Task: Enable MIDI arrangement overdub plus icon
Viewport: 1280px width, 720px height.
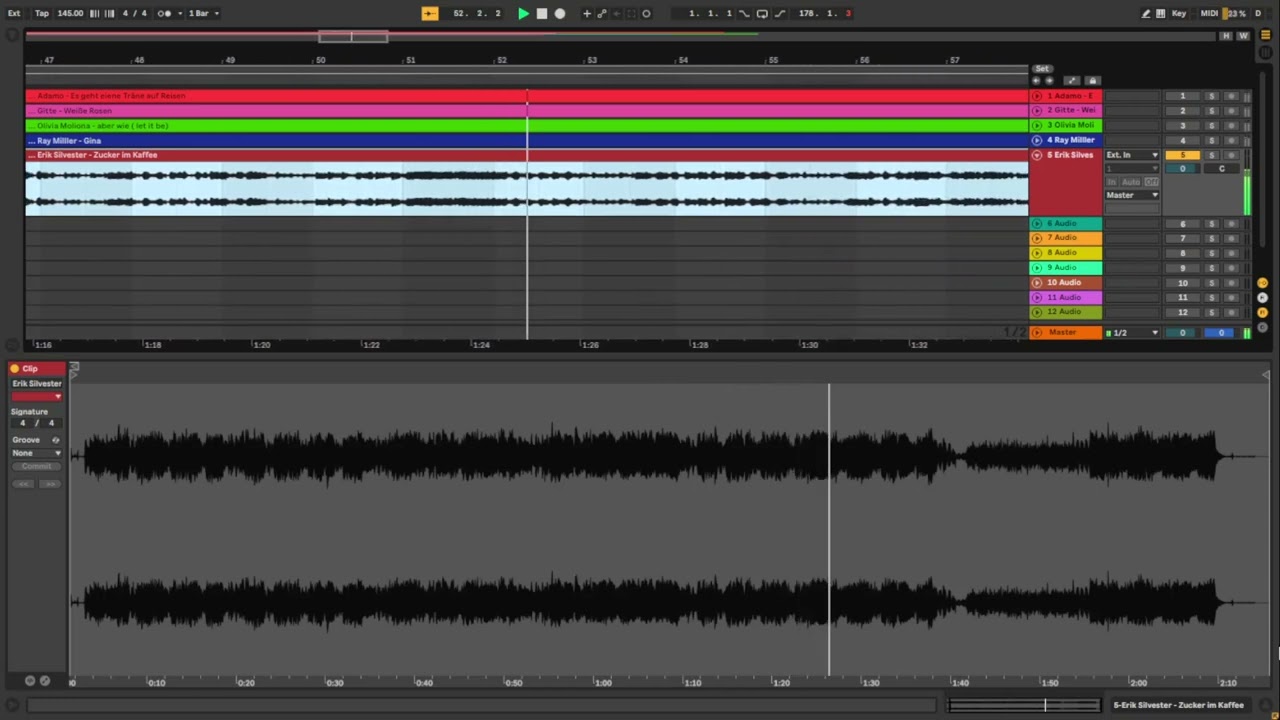Action: point(587,13)
